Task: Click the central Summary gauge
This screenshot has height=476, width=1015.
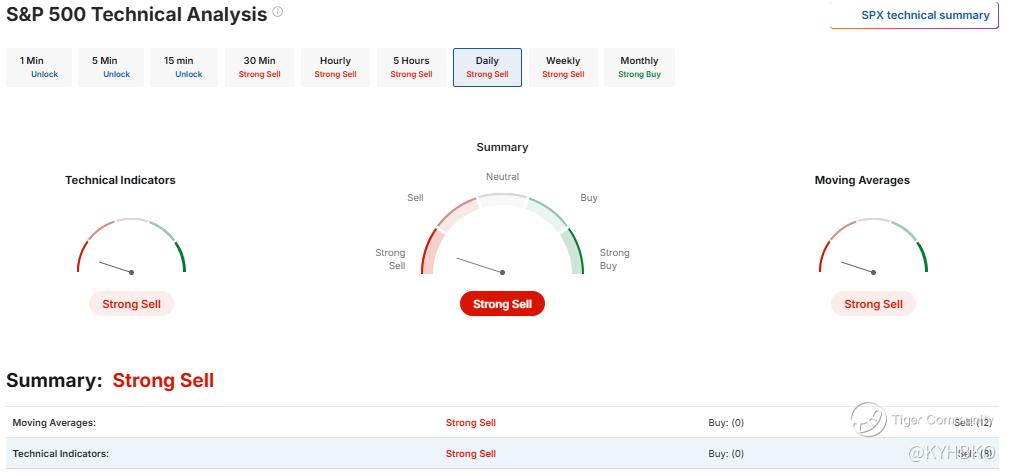Action: pos(502,234)
